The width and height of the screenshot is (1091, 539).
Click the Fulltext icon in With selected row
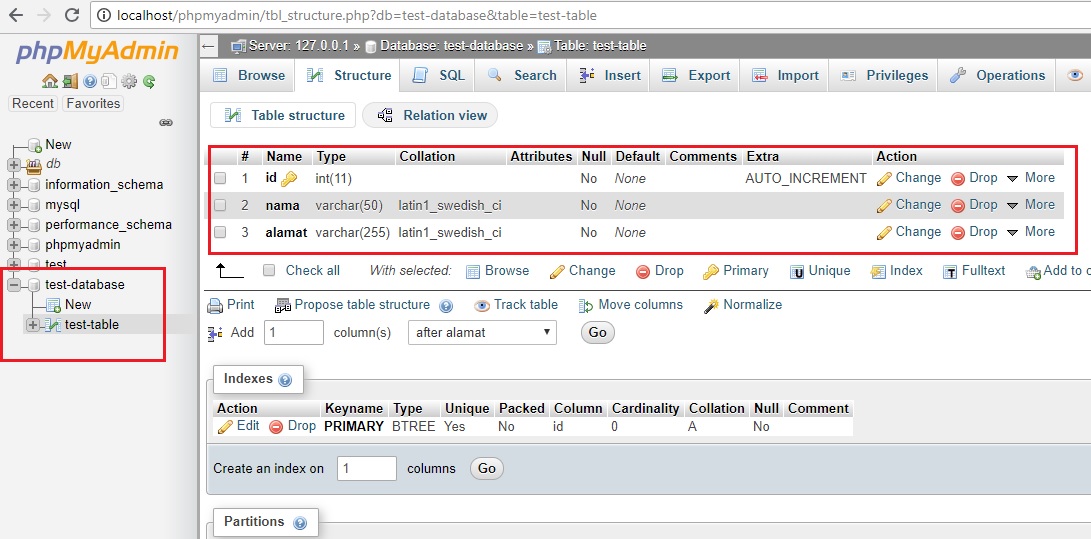950,272
